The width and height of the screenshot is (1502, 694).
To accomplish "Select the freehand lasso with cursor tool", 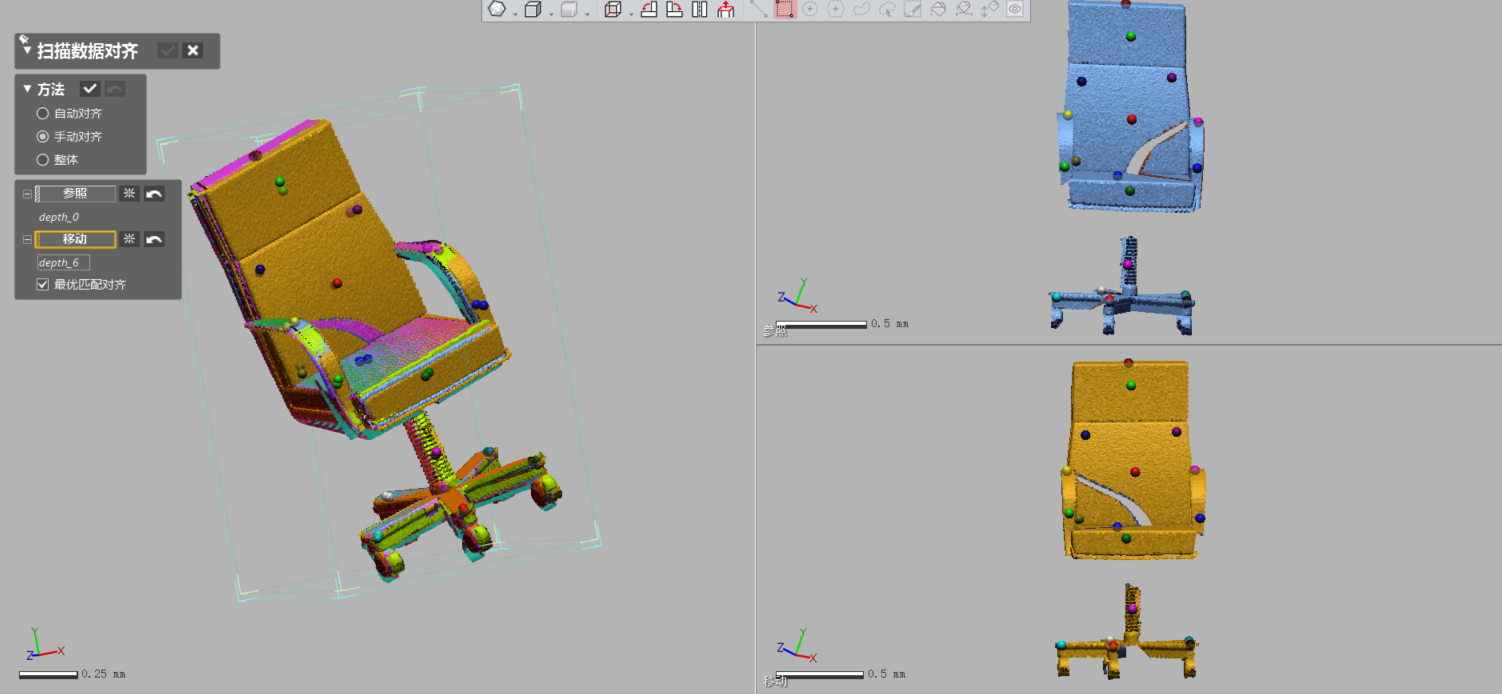I will pyautogui.click(x=887, y=10).
